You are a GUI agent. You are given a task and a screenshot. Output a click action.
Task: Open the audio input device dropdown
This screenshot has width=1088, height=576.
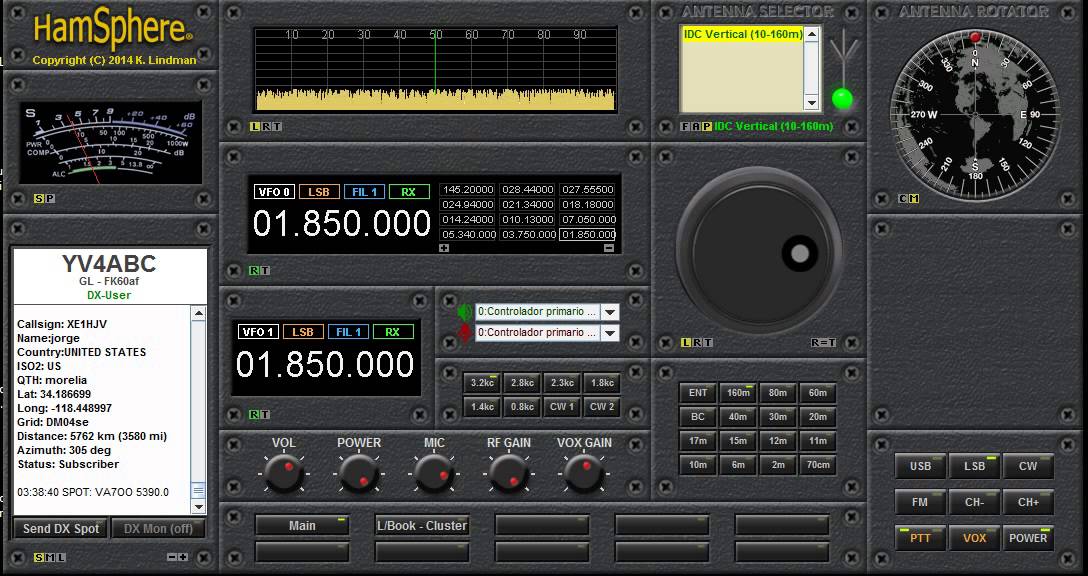click(610, 333)
